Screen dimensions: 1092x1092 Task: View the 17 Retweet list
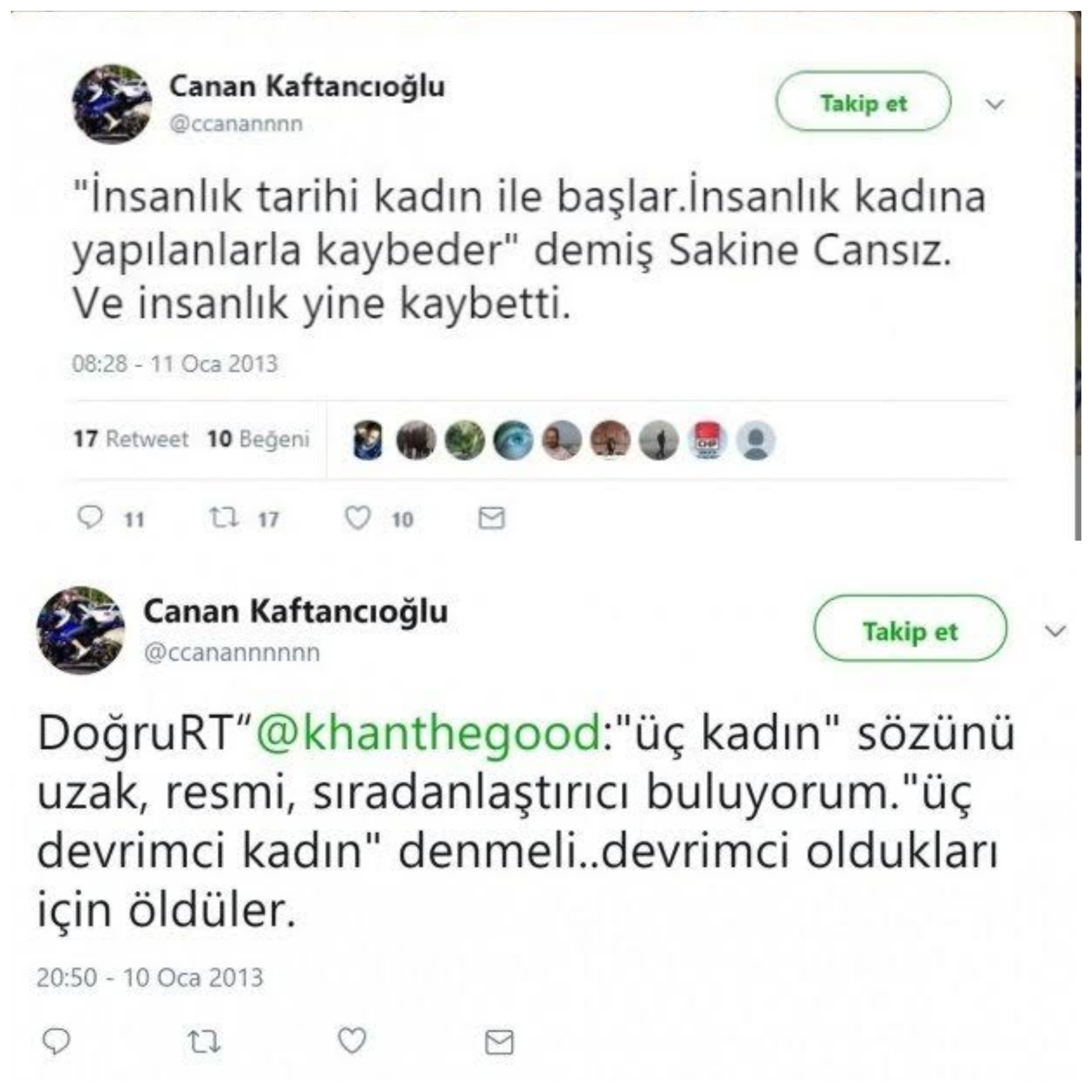[131, 439]
